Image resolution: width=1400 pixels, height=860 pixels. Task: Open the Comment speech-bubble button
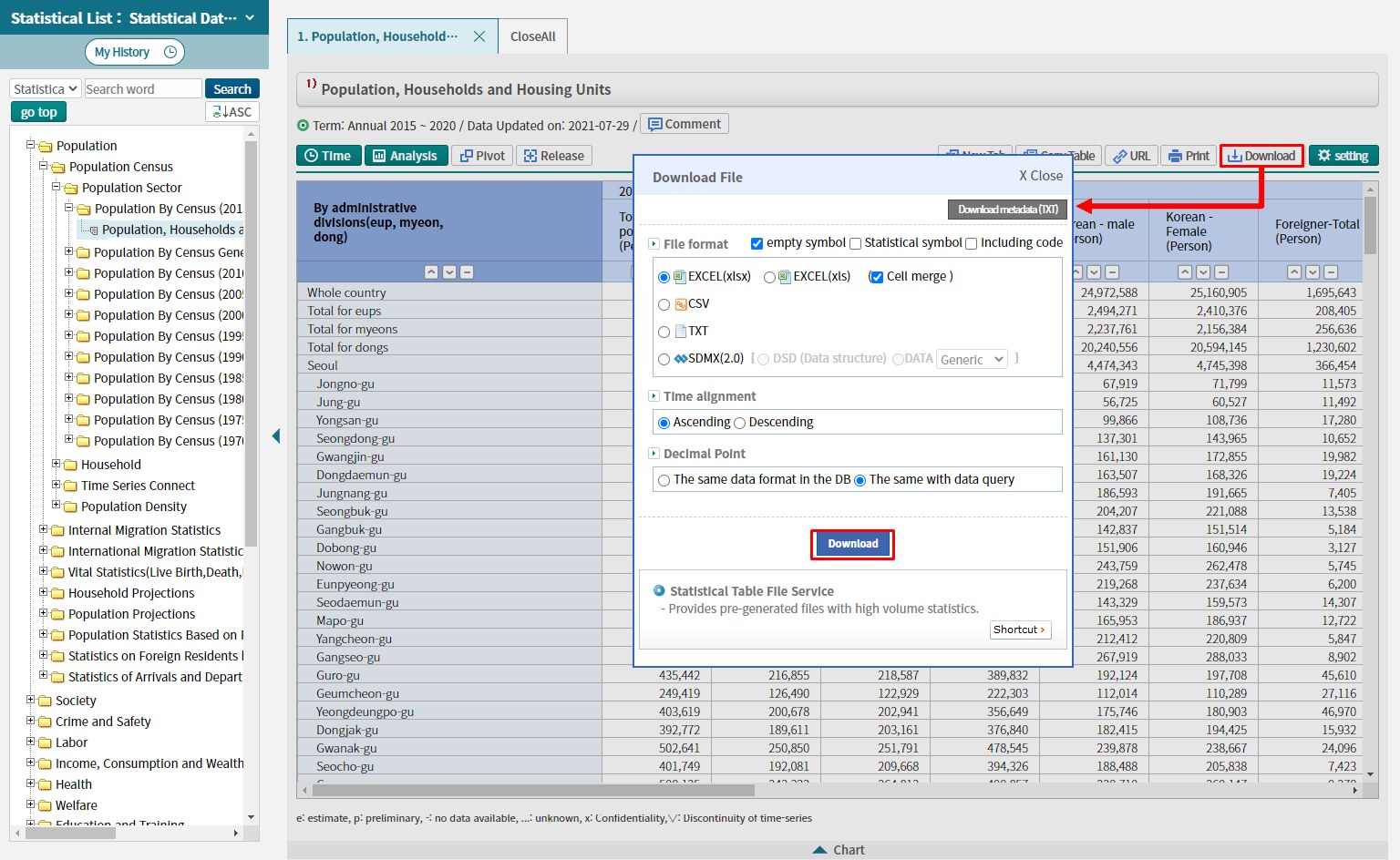click(685, 124)
